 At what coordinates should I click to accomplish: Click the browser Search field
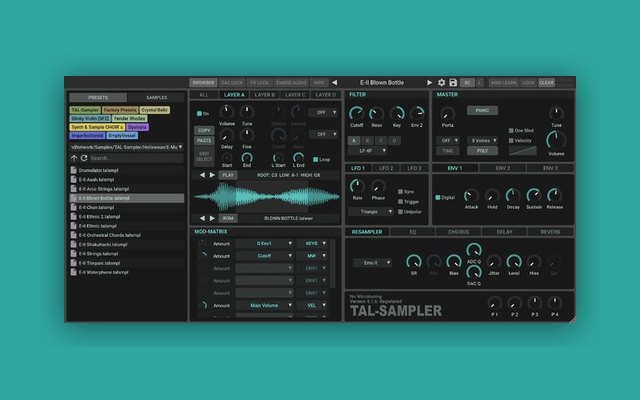click(136, 158)
